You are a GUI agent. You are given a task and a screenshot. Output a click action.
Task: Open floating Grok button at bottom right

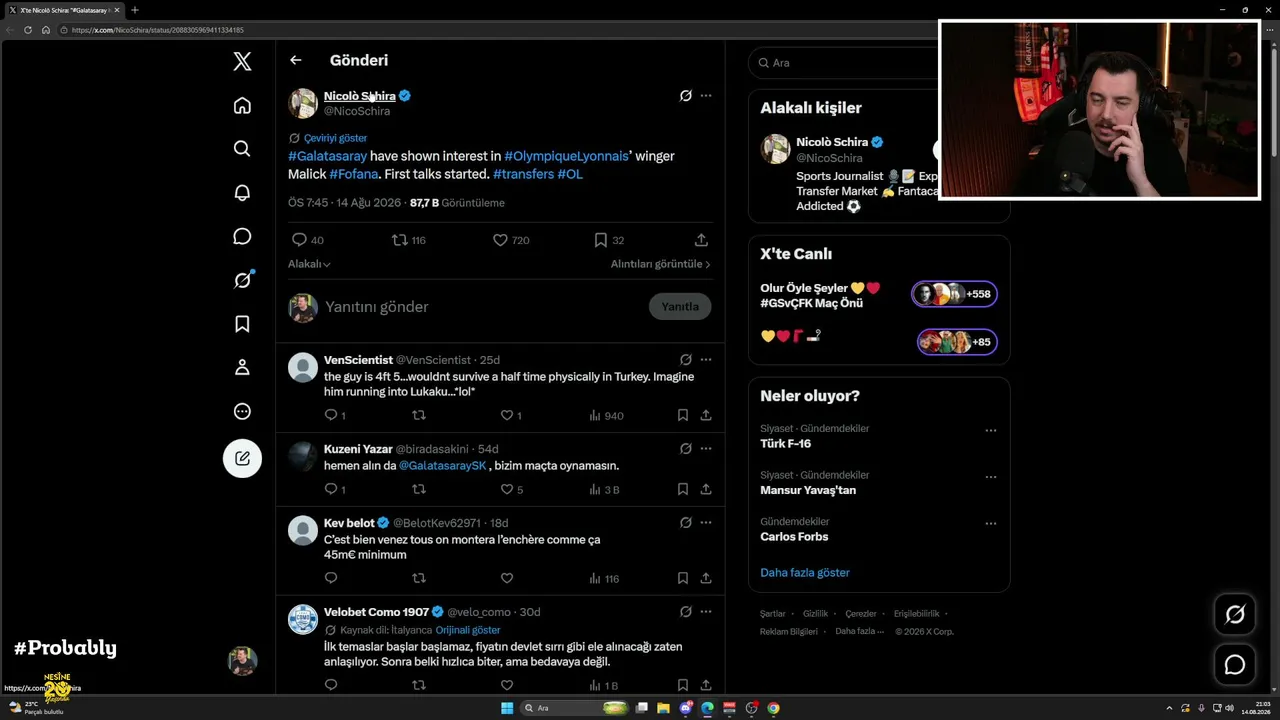click(1235, 615)
